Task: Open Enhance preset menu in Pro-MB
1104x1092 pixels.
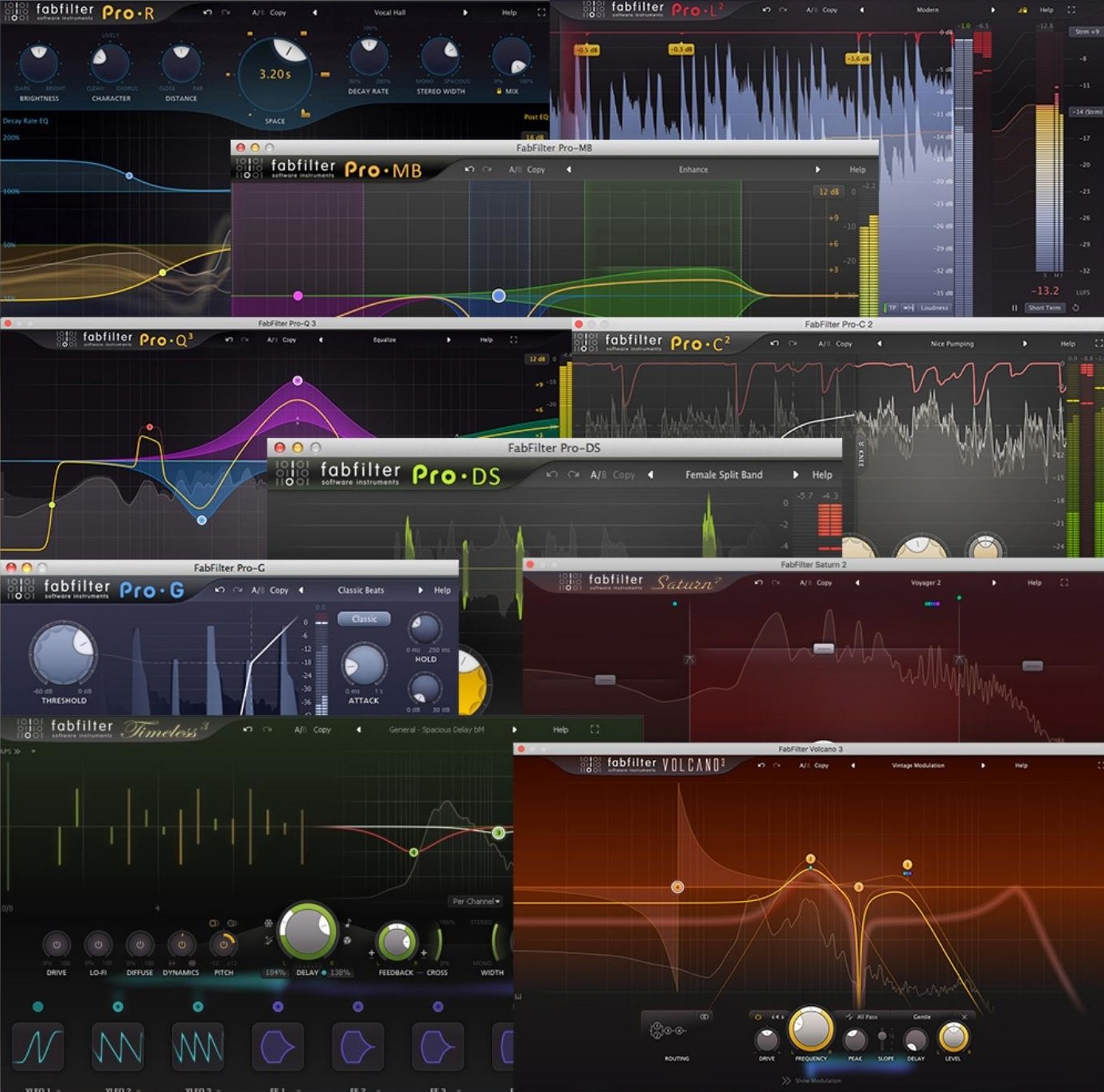Action: click(x=693, y=170)
